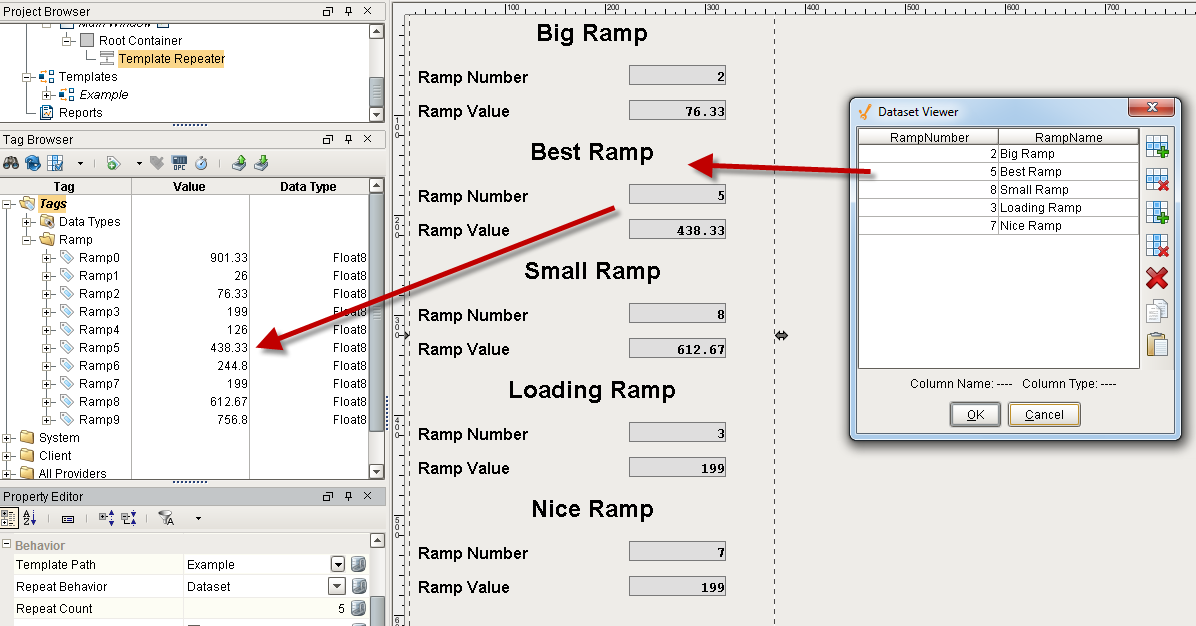Viewport: 1196px width, 626px height.
Task: Collapse the Behavior property group
Action: coord(8,546)
